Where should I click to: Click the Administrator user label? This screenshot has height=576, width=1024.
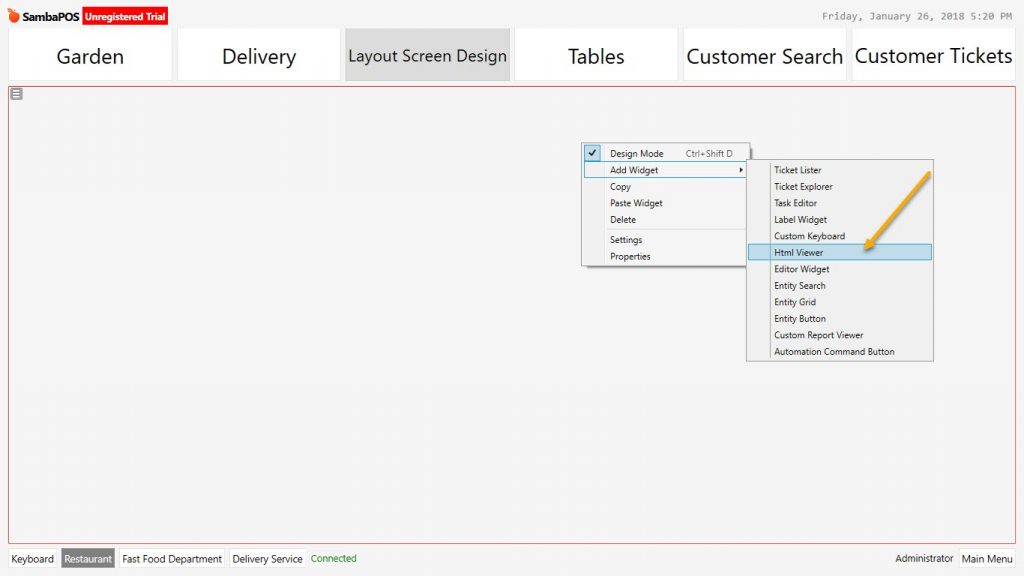(x=924, y=558)
